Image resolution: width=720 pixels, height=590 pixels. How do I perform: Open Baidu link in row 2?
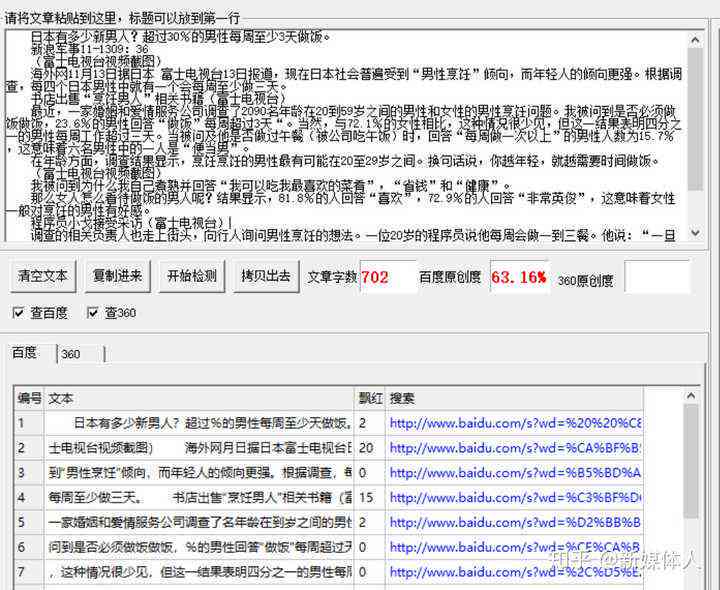pos(515,448)
